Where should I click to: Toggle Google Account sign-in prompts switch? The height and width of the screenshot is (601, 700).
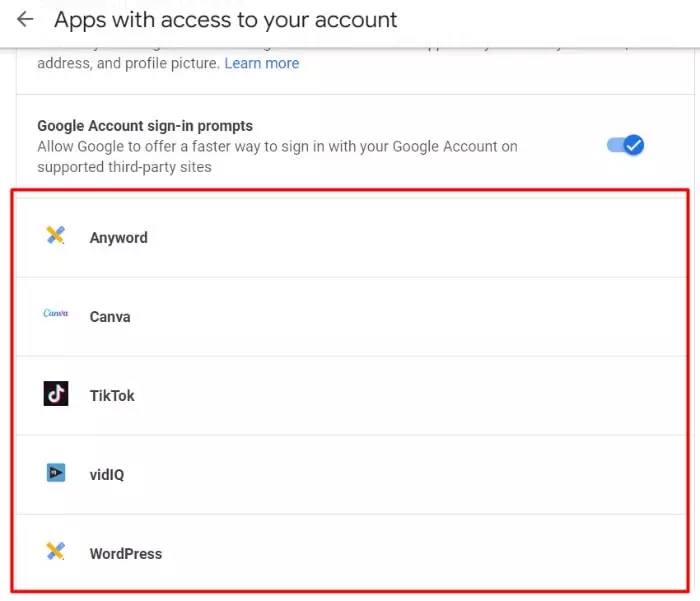(x=625, y=145)
